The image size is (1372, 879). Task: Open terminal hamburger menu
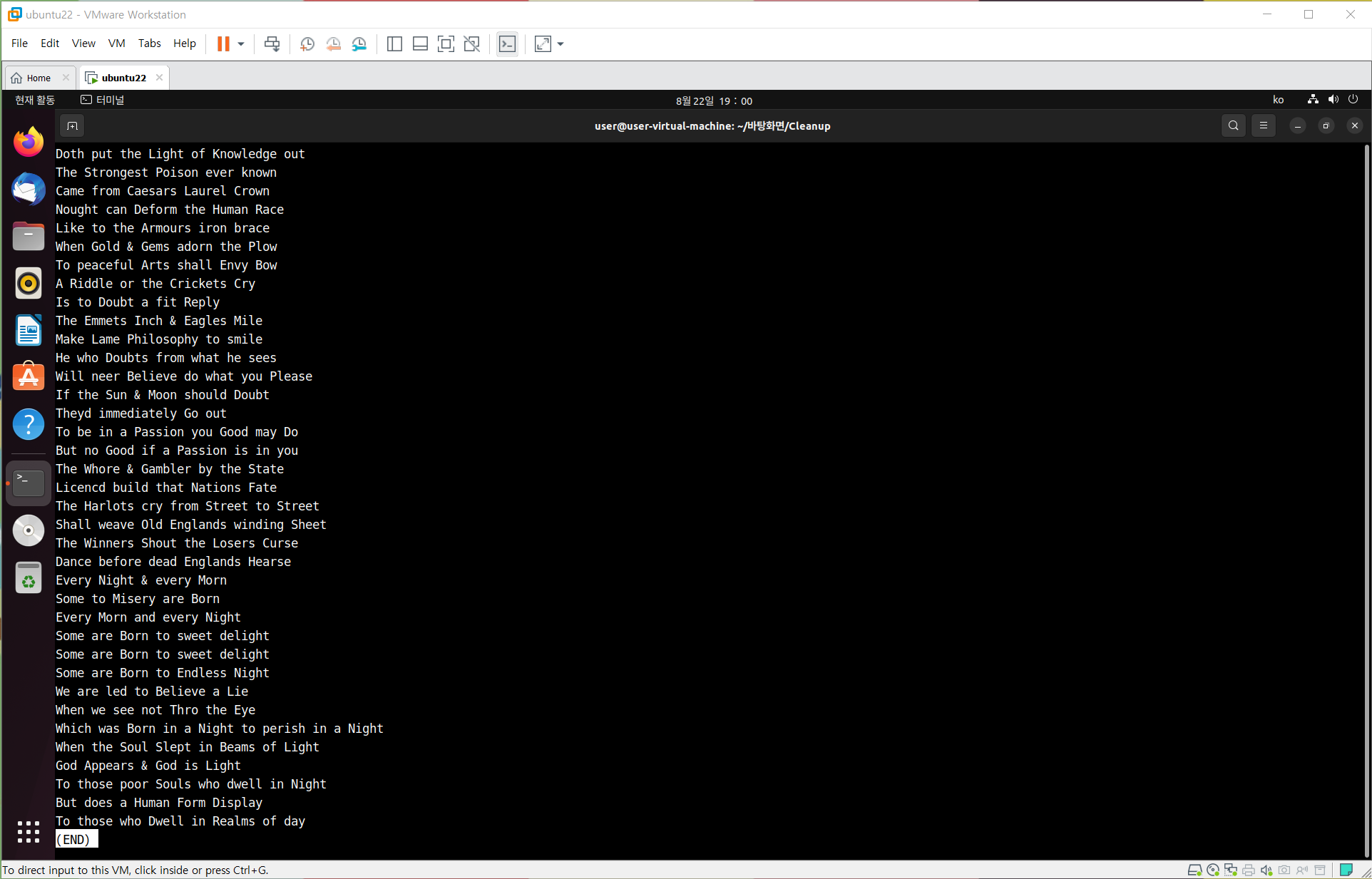pos(1263,126)
